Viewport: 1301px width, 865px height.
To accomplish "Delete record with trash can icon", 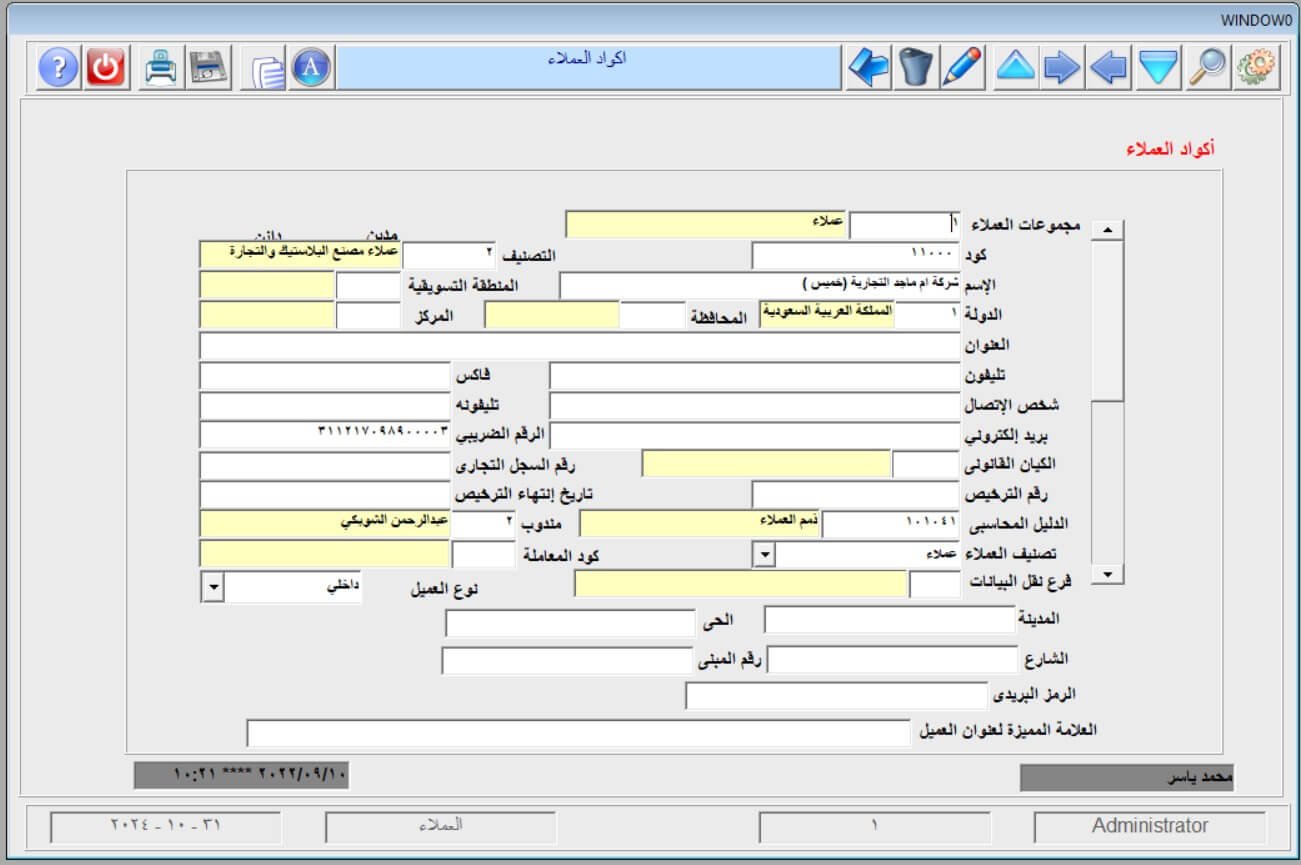I will tap(915, 68).
